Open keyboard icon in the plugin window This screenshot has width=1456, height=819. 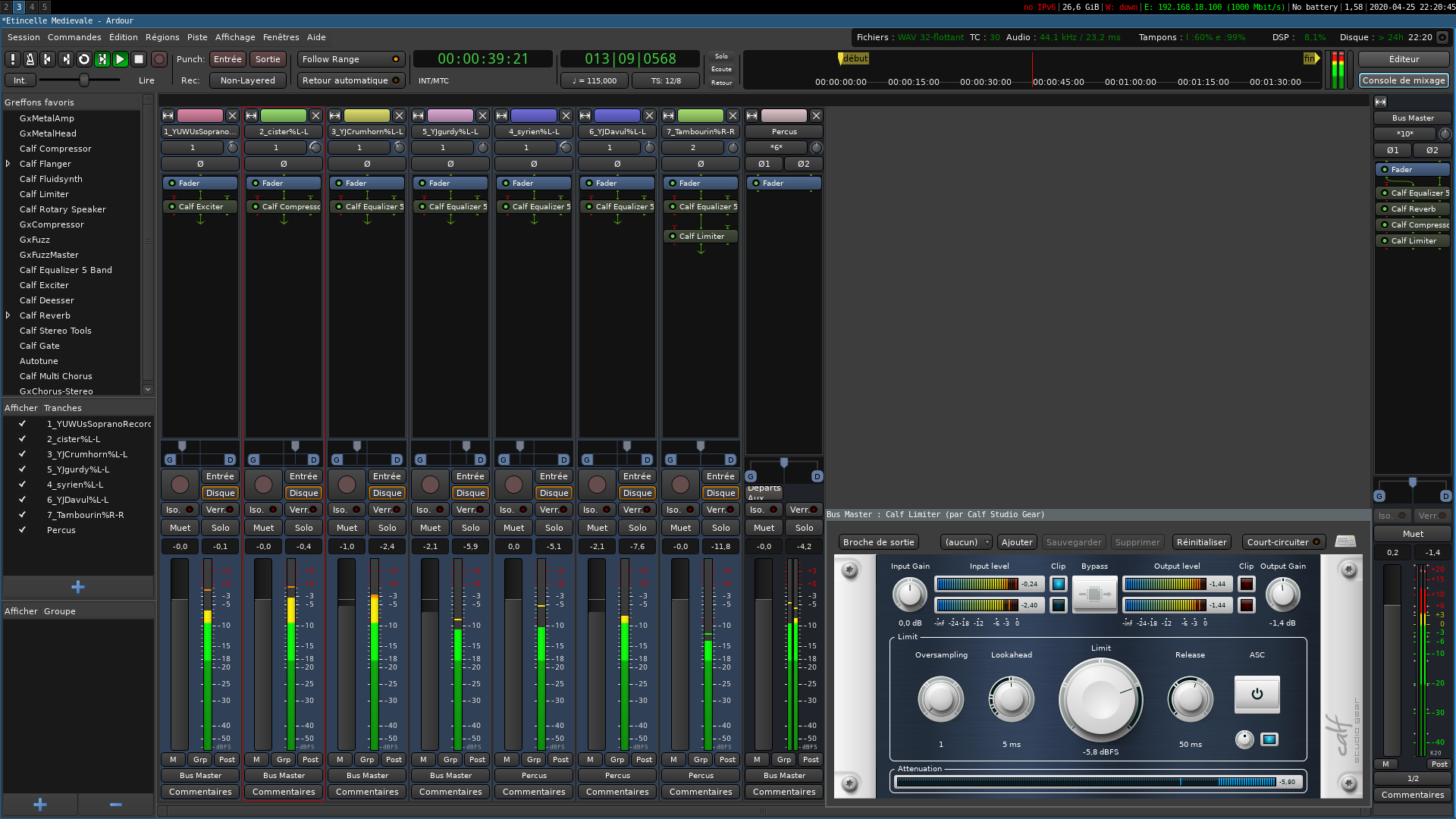click(x=1345, y=541)
